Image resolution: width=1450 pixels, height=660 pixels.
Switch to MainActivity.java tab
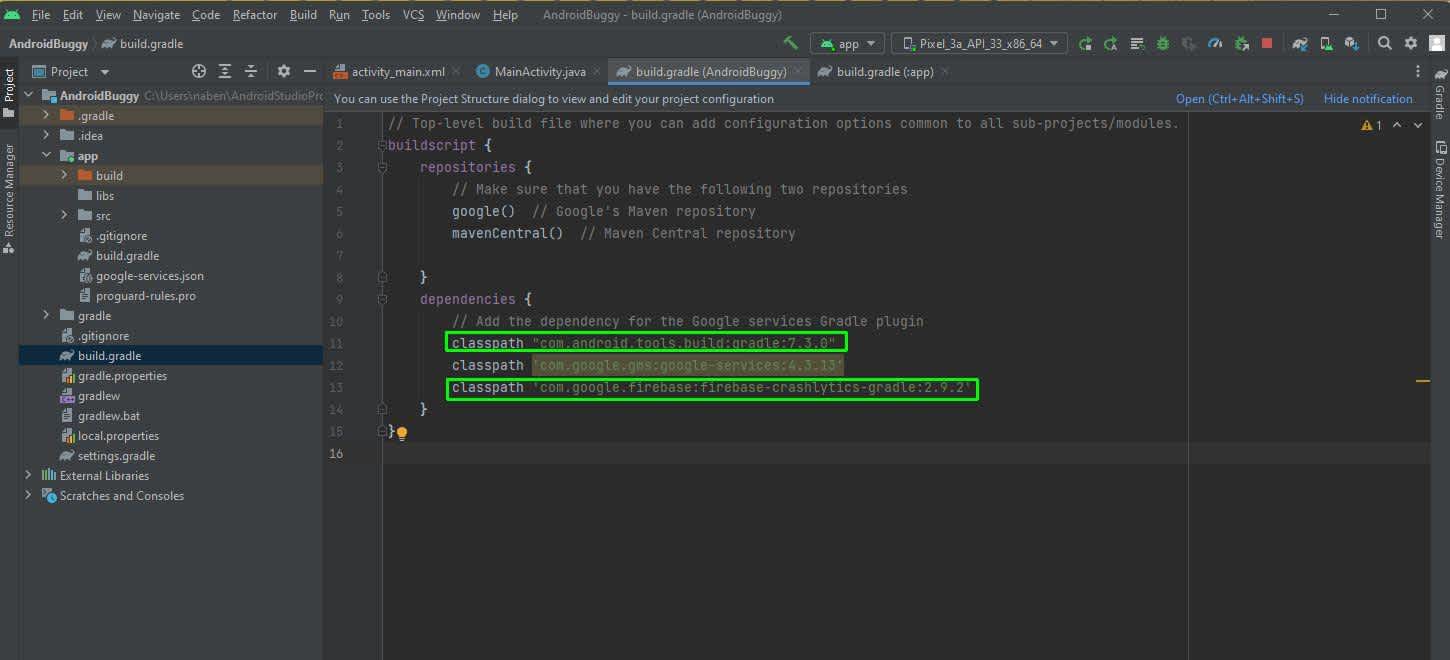click(x=540, y=72)
